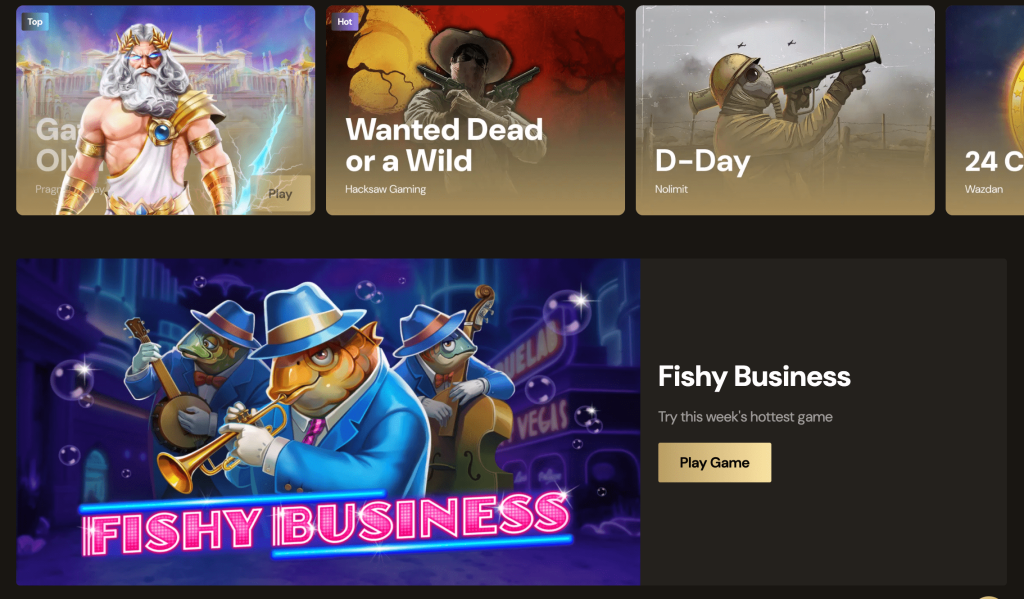
Task: Select the Fishy Business heading text
Action: [x=754, y=376]
